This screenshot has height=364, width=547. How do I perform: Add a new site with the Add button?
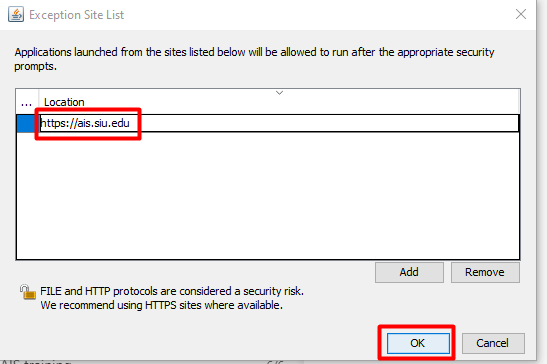(x=409, y=272)
